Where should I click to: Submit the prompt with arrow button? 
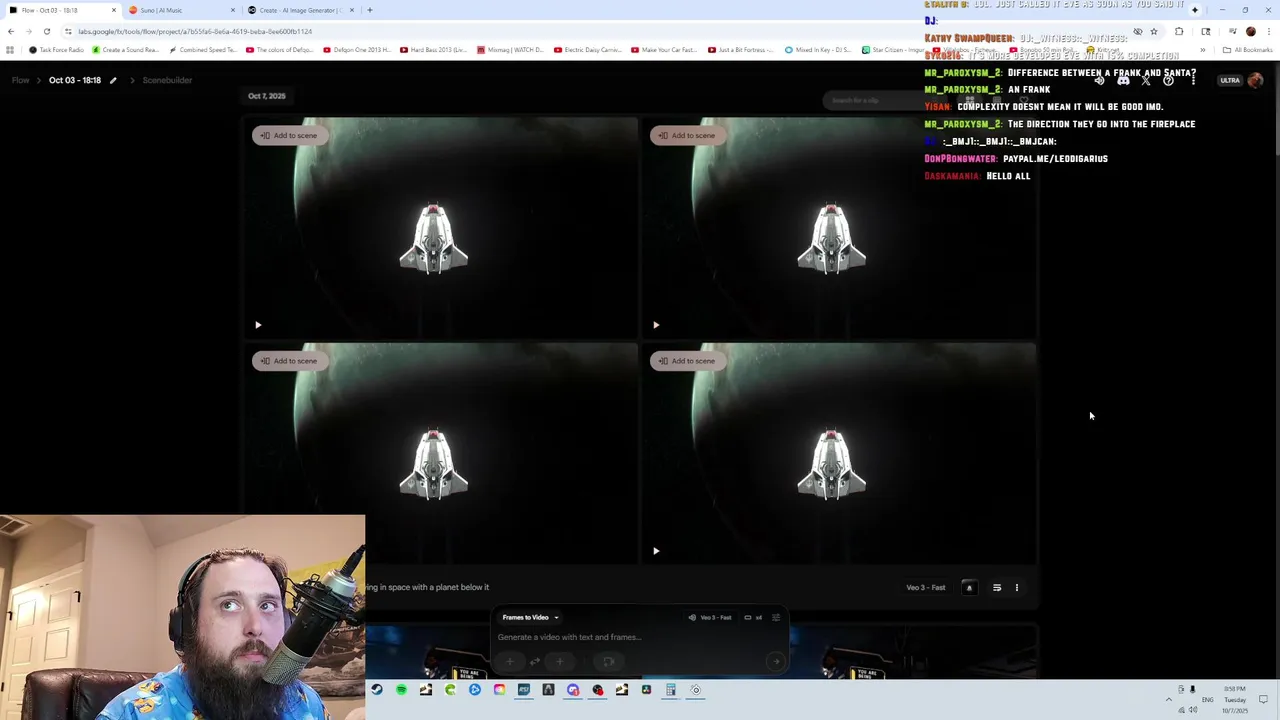(775, 661)
